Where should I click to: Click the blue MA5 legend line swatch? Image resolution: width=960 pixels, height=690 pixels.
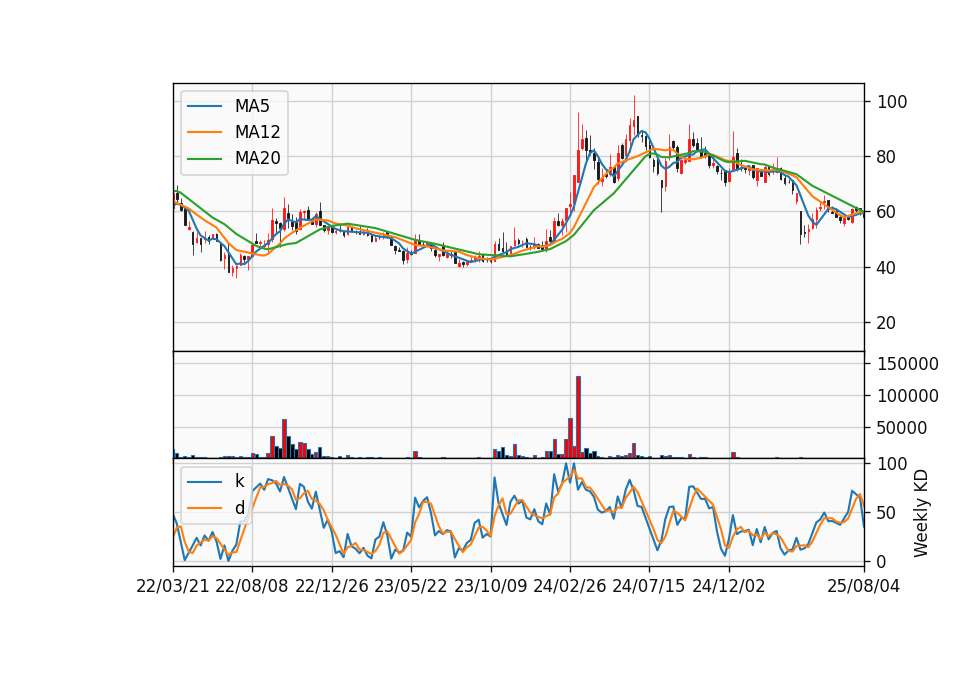click(x=204, y=107)
